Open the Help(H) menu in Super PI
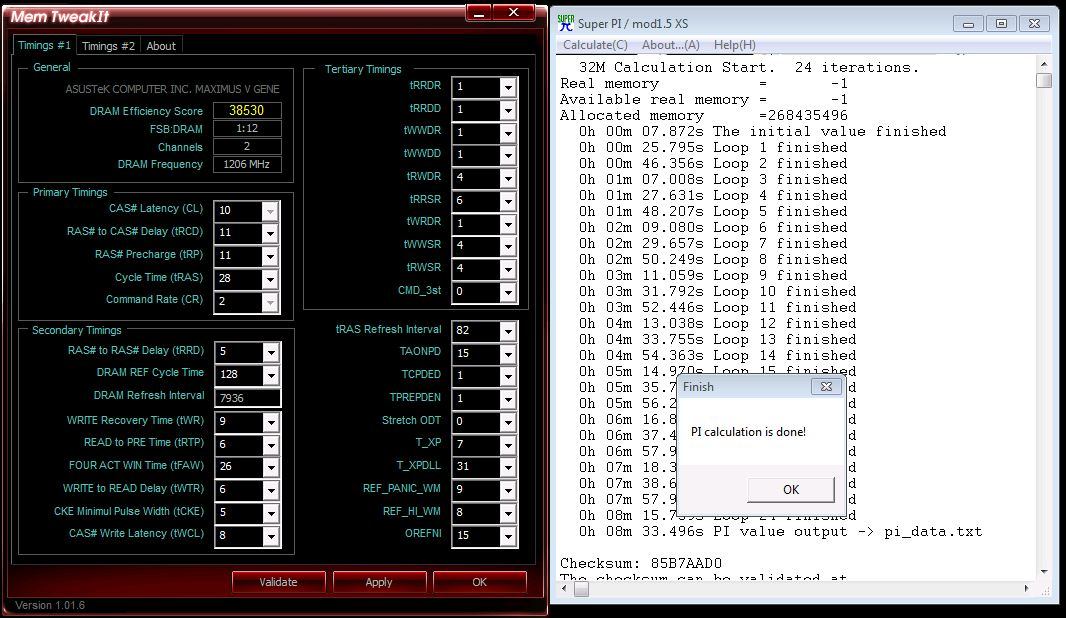1066x618 pixels. point(734,45)
